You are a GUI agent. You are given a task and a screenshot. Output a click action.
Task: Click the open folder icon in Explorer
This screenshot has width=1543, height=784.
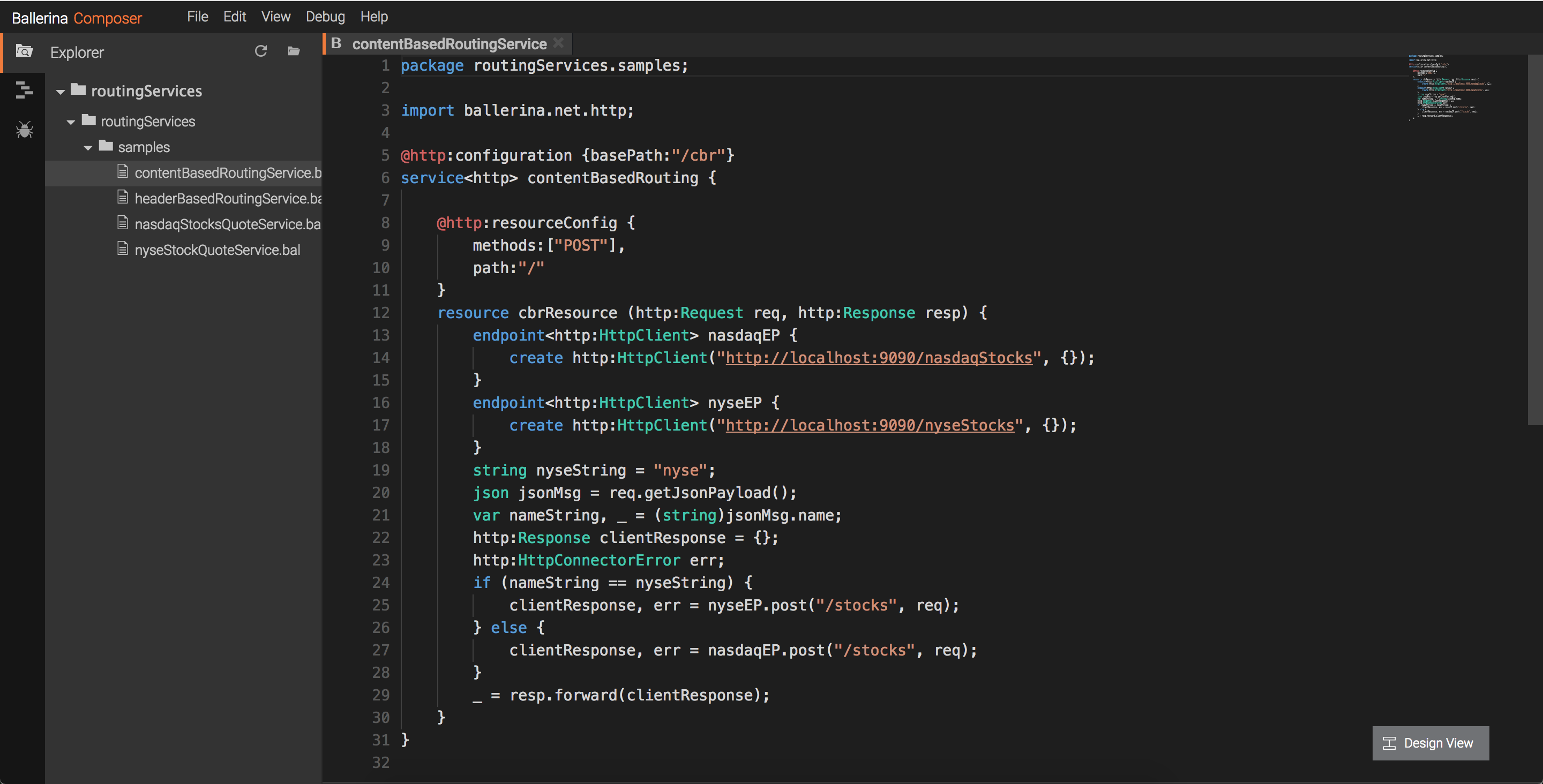(x=294, y=51)
